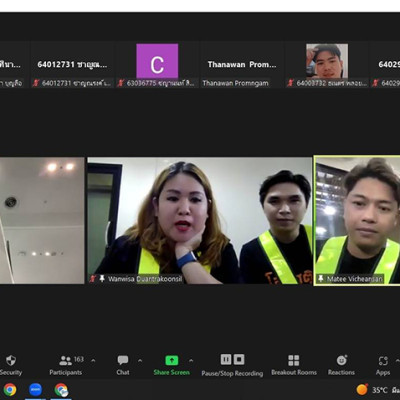Open Chrome from the taskbar
The height and width of the screenshot is (400, 400).
tap(10, 389)
